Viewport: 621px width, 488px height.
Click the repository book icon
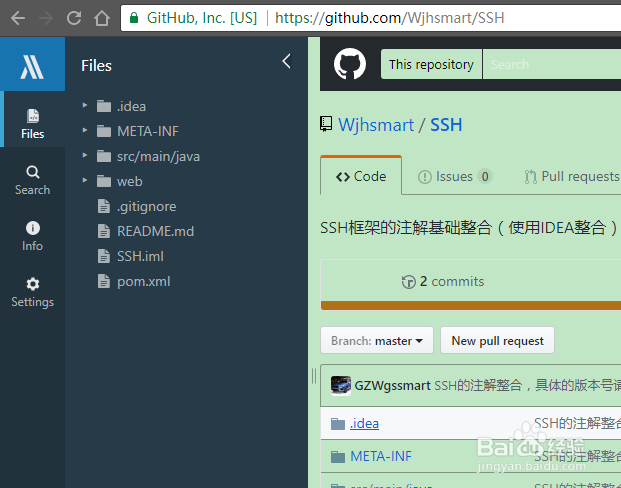click(x=326, y=124)
